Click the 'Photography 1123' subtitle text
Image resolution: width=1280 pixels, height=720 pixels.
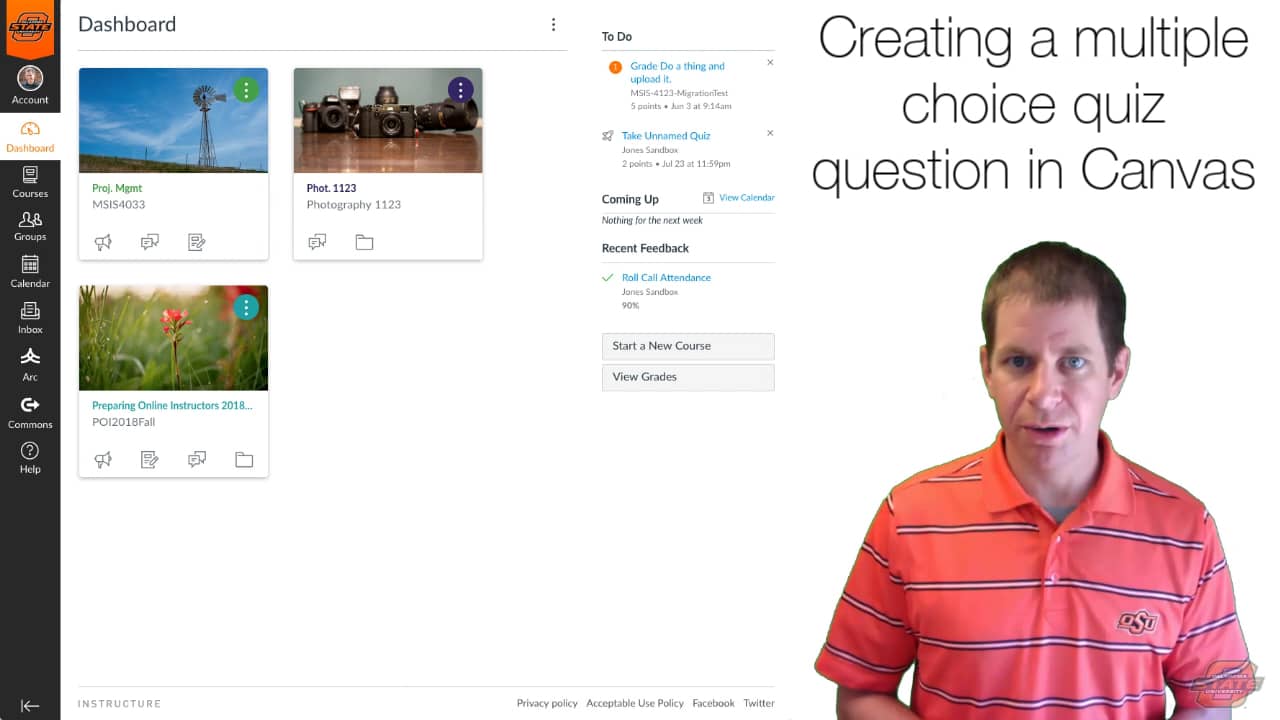354,205
